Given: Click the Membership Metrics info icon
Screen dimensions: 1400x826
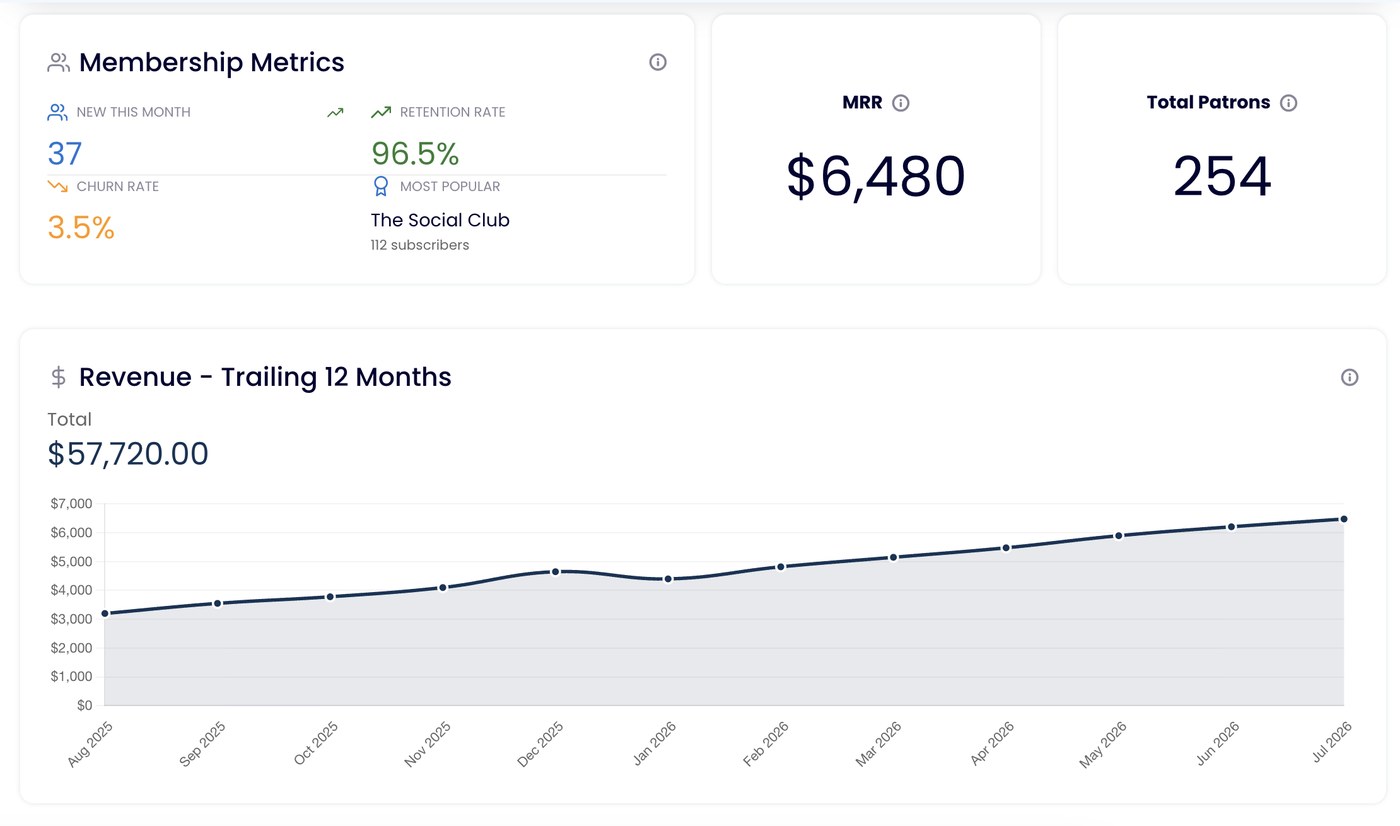Looking at the screenshot, I should [658, 62].
